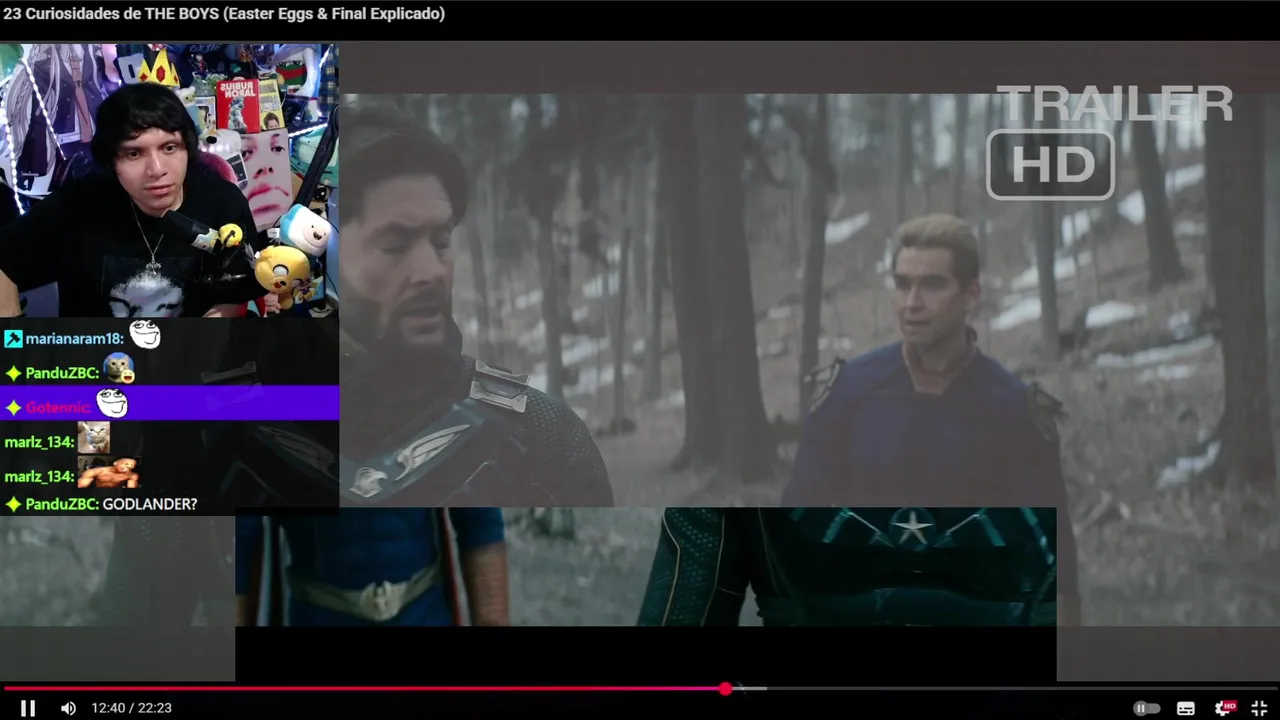The image size is (1280, 720).
Task: Mute the video volume
Action: click(68, 708)
